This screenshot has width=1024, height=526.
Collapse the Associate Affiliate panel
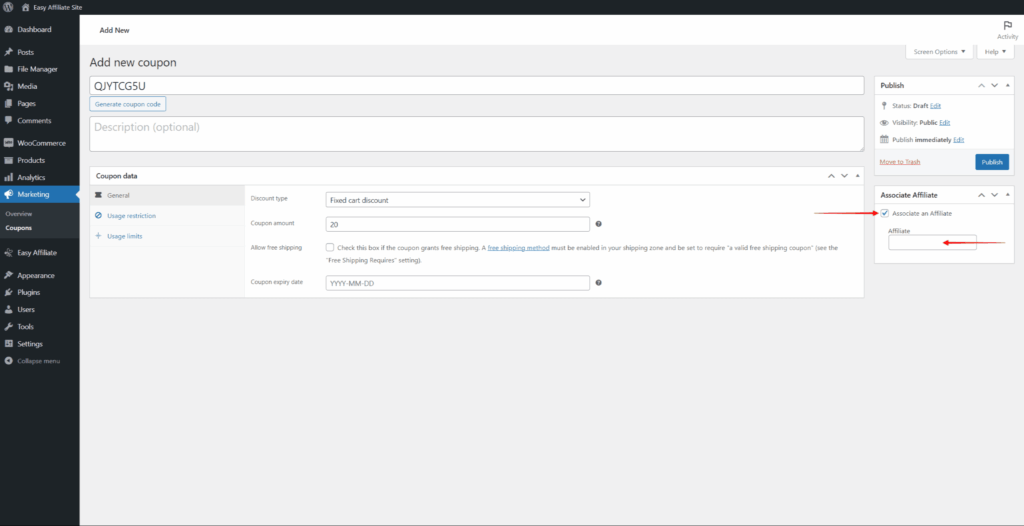tap(1007, 195)
